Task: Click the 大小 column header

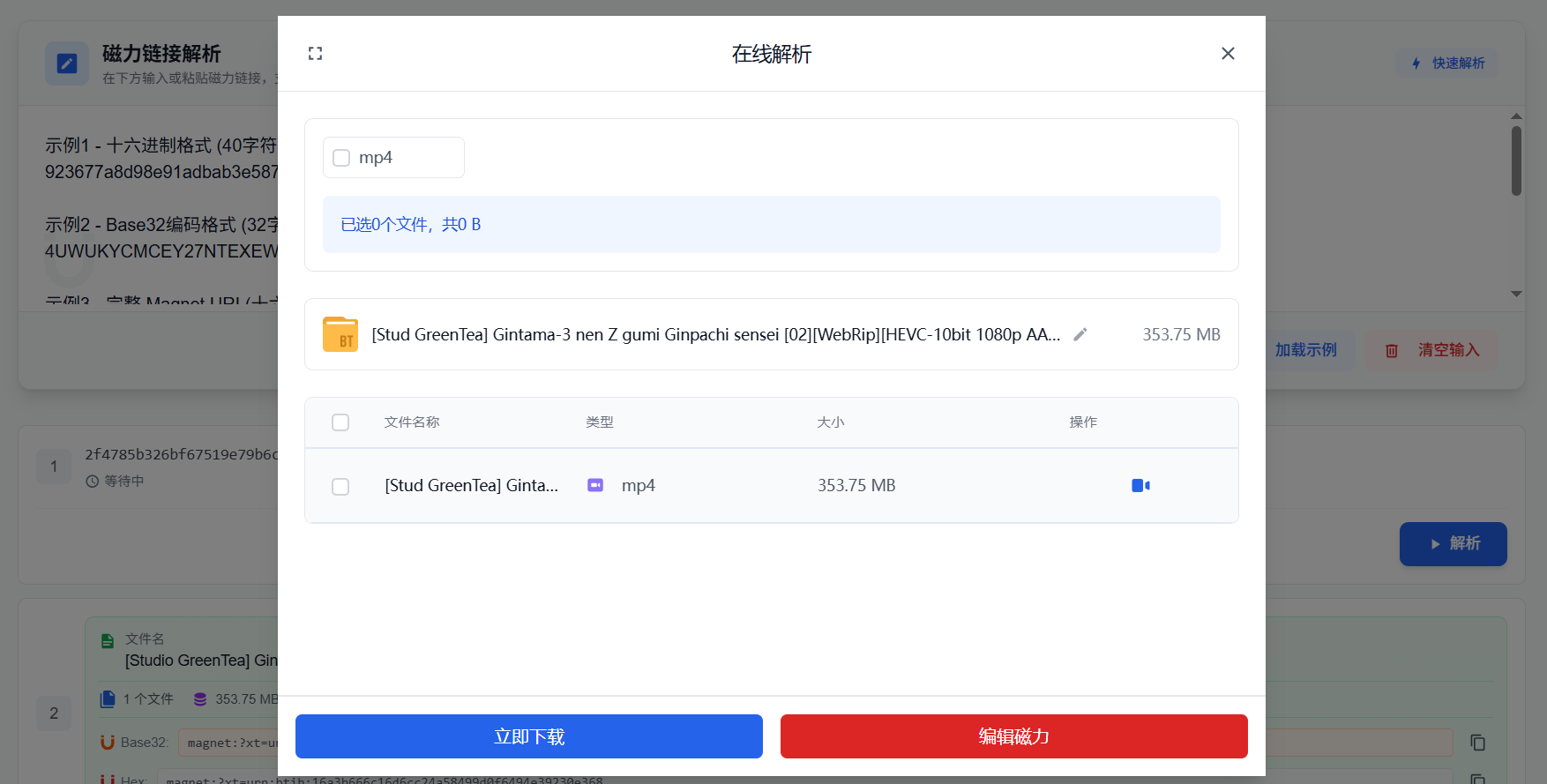Action: pyautogui.click(x=830, y=422)
